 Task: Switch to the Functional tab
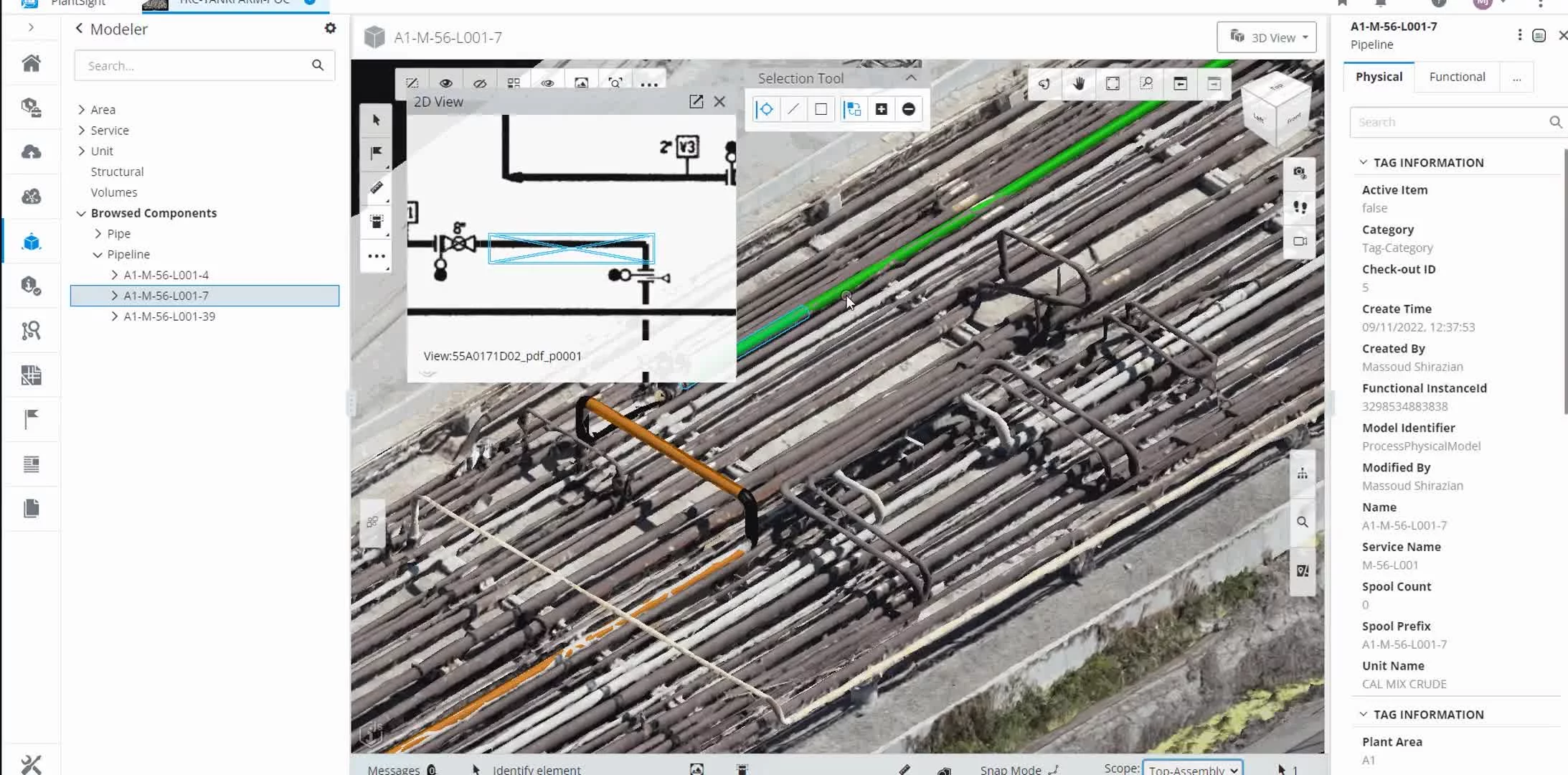pos(1457,77)
